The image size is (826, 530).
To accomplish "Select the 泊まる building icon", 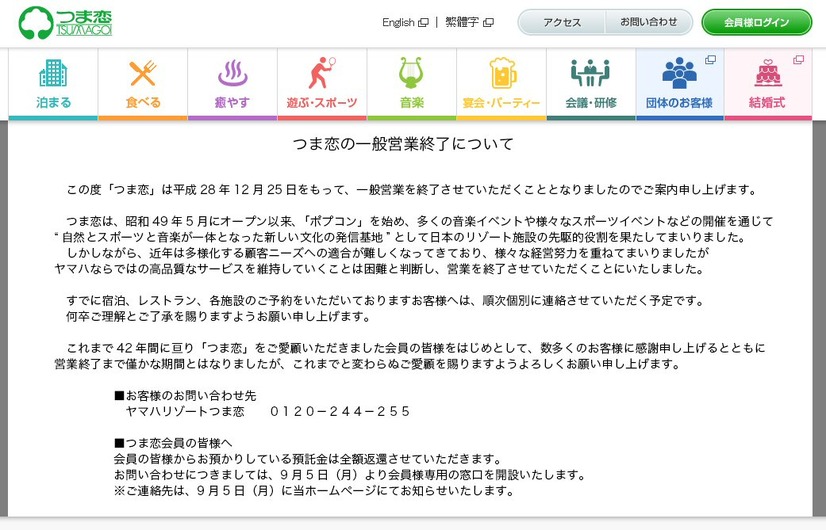I will (53, 73).
